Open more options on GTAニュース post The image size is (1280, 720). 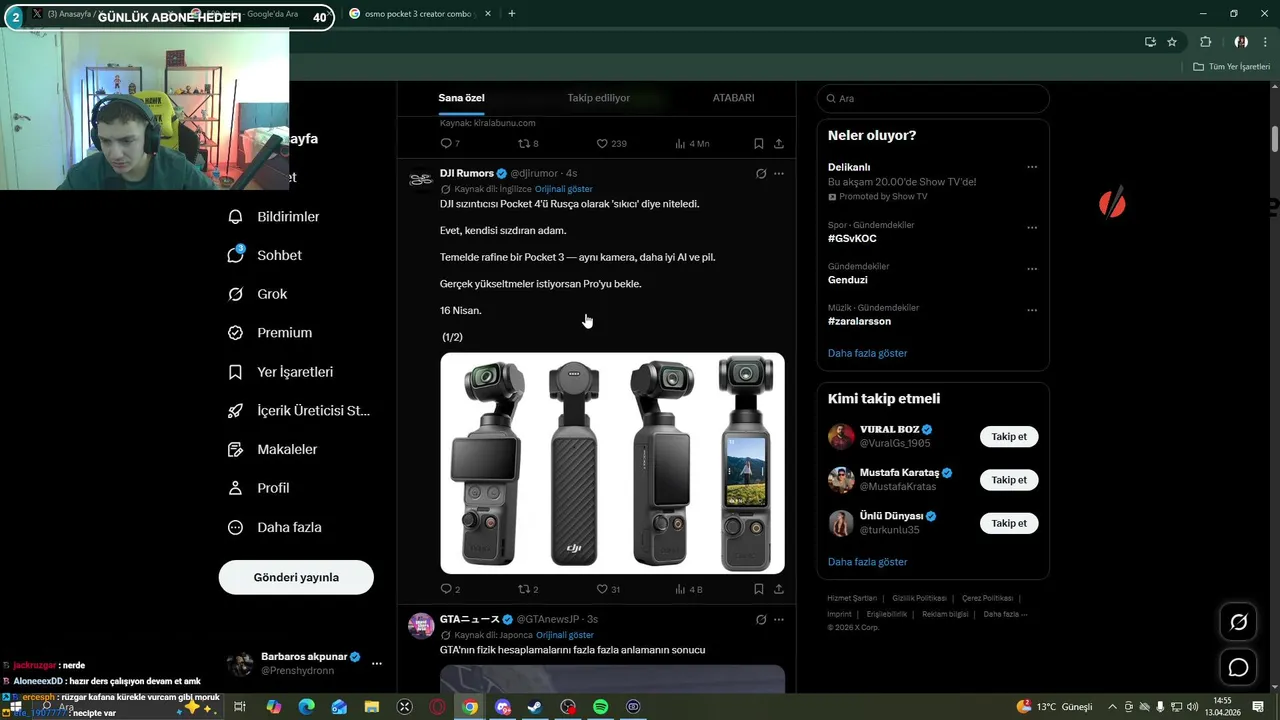[779, 619]
